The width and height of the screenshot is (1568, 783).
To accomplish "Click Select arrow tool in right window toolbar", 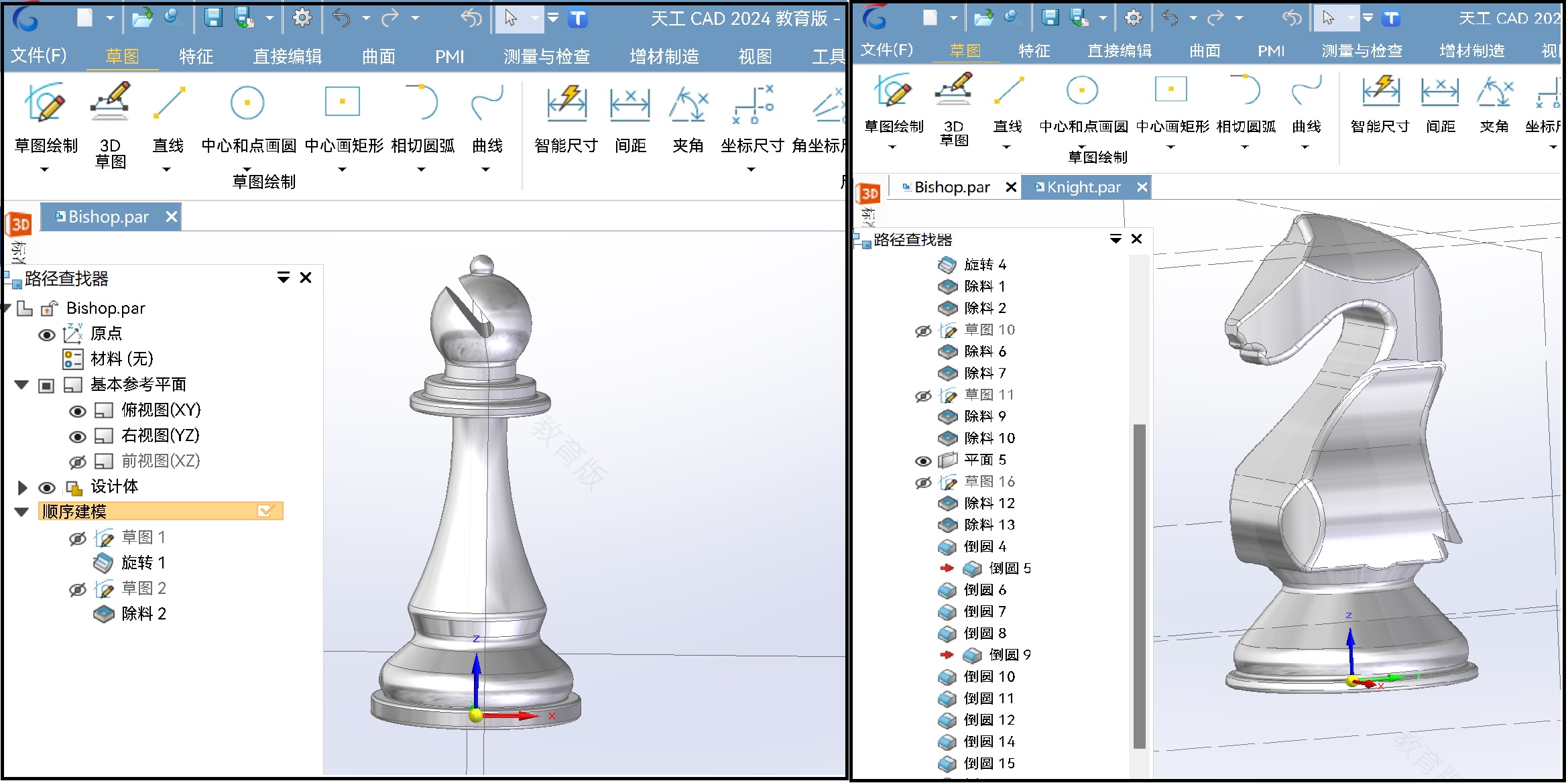I will click(1328, 18).
